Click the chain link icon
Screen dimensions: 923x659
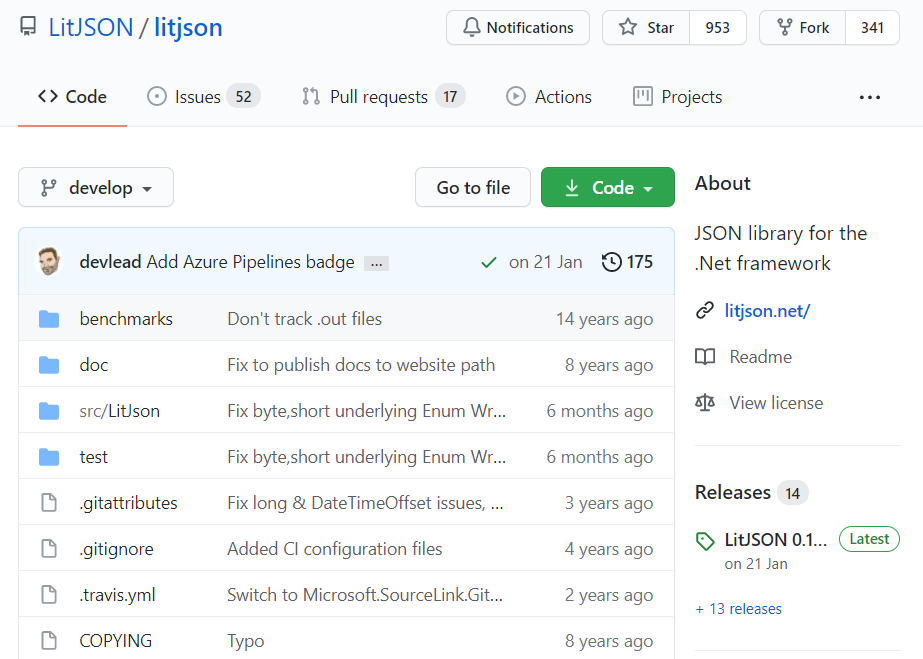click(x=705, y=310)
